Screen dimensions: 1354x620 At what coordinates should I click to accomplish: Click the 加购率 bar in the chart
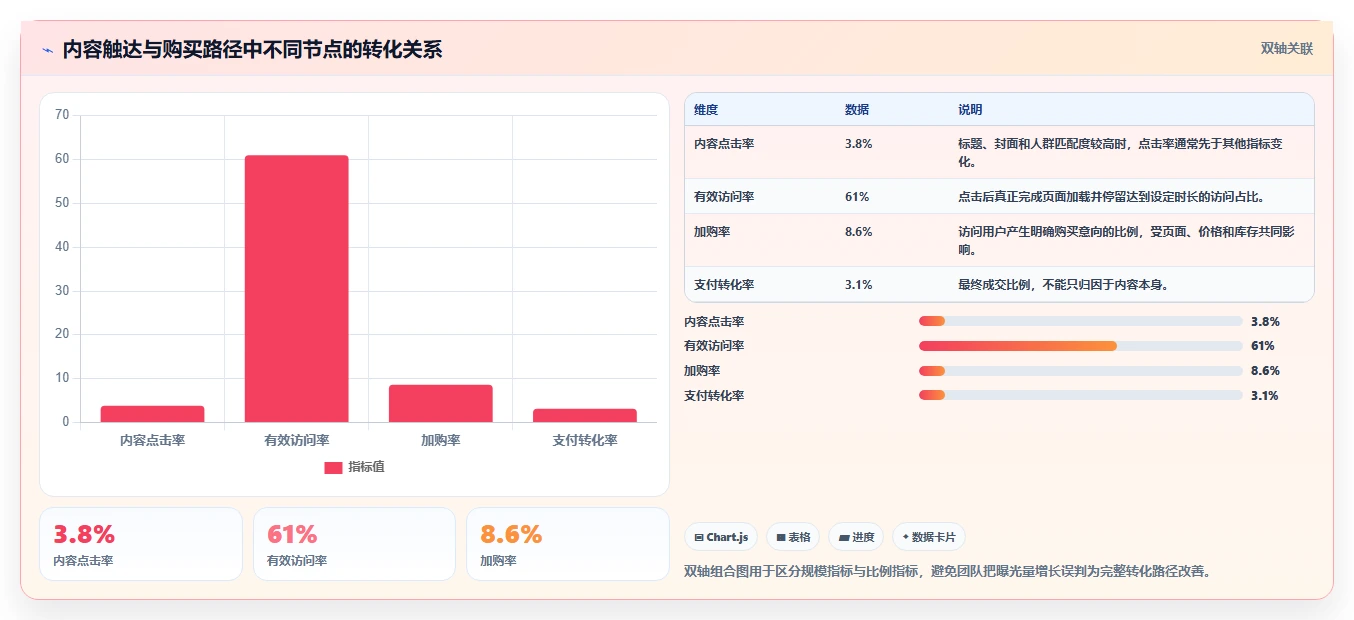(441, 403)
